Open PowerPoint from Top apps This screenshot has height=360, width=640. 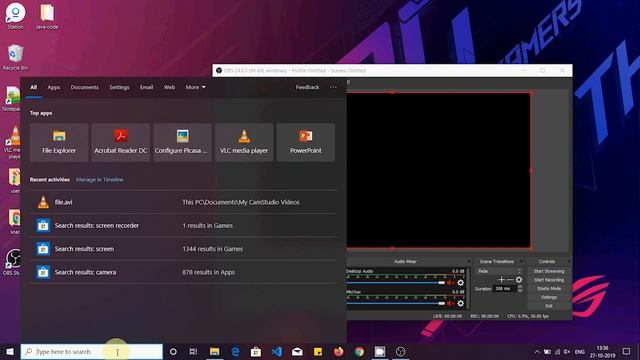point(306,142)
